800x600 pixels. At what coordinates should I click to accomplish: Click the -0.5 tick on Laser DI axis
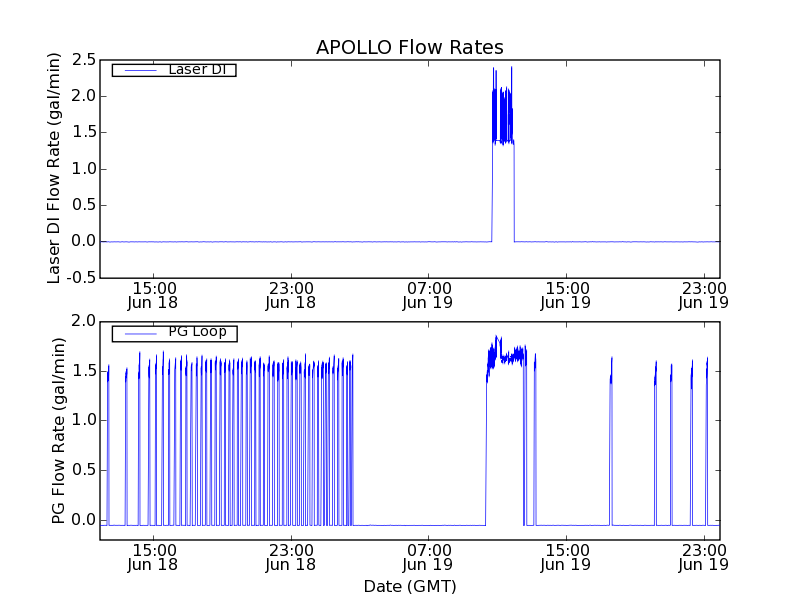pyautogui.click(x=82, y=278)
